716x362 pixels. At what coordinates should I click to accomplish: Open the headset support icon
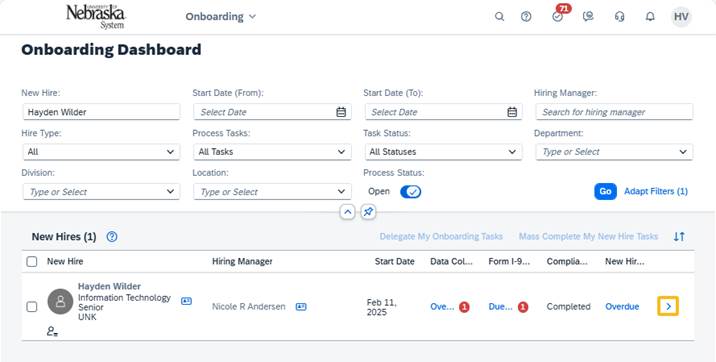click(x=619, y=17)
